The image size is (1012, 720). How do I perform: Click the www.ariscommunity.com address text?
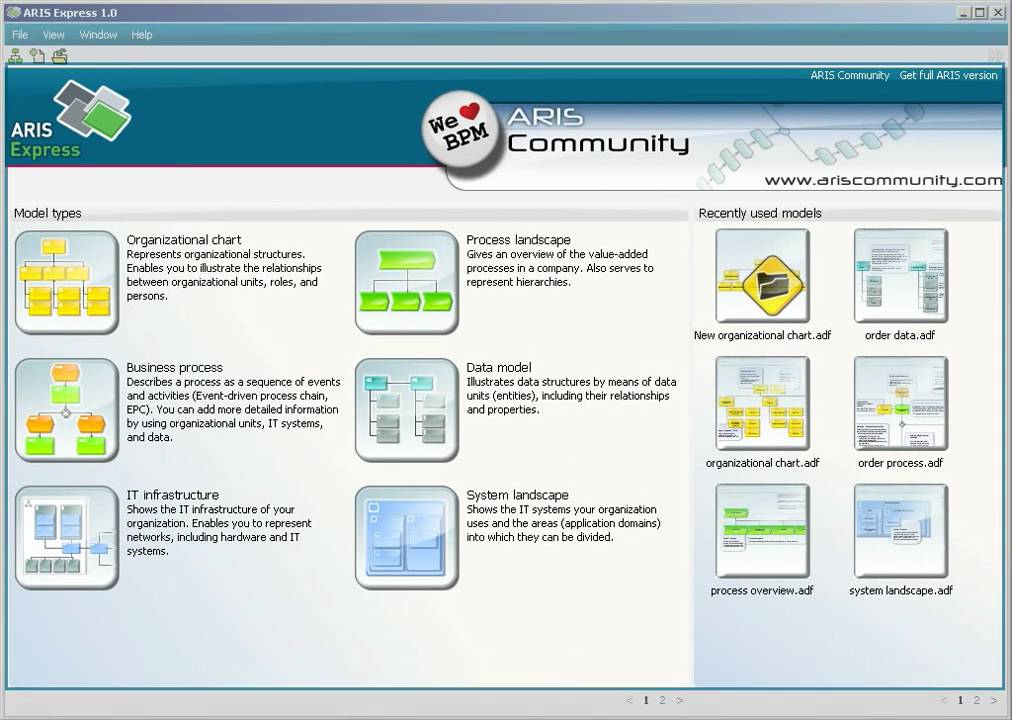pos(884,181)
